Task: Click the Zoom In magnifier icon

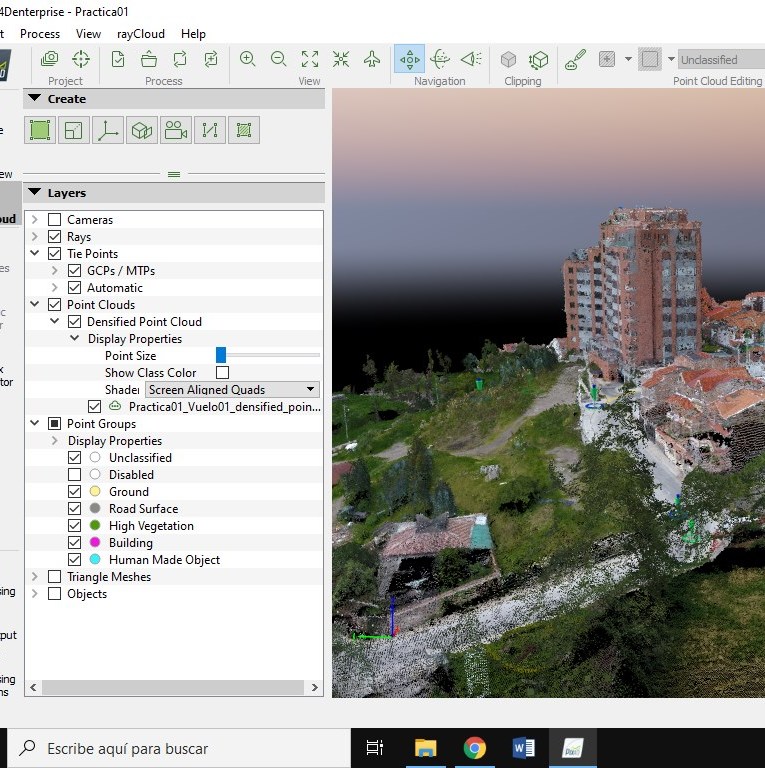Action: 248,59
